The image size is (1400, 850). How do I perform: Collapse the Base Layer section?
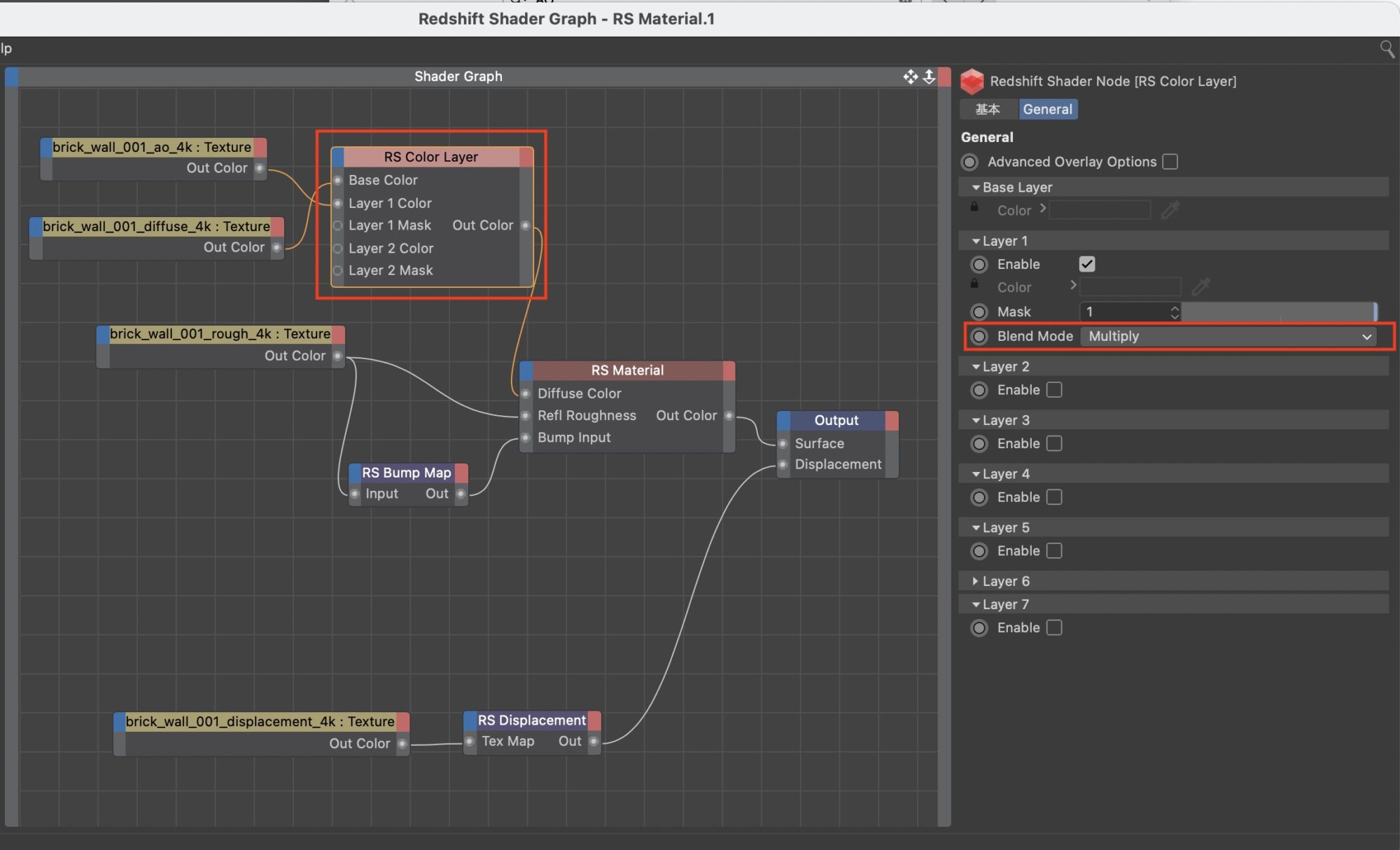coord(975,188)
